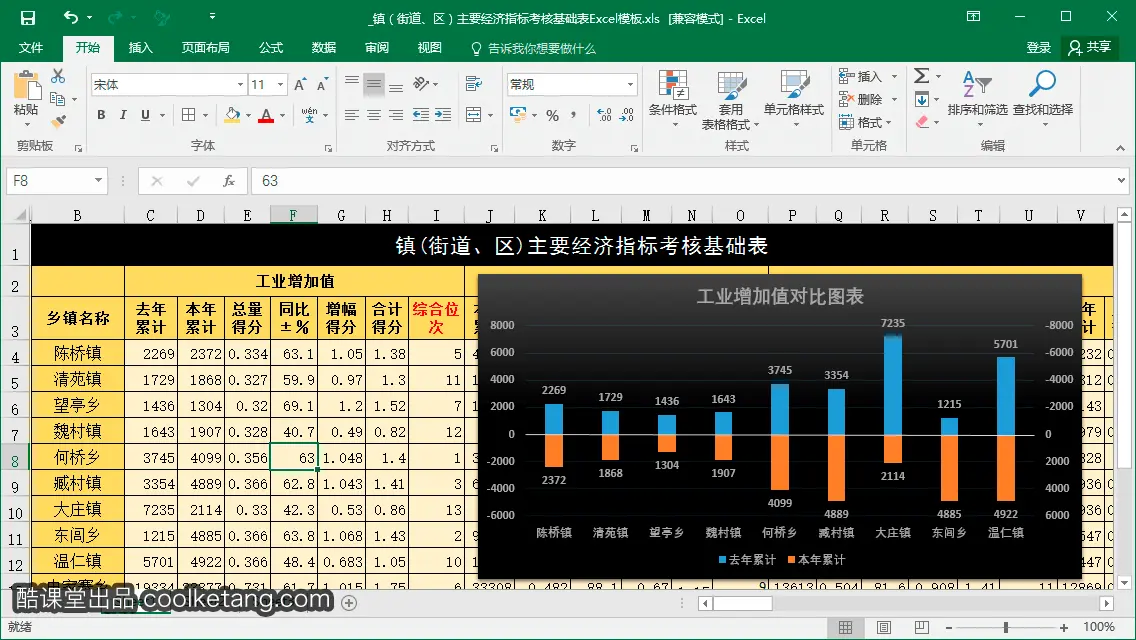Screen dimensions: 1136x640
Task: Click the insert function fx button
Action: (229, 180)
